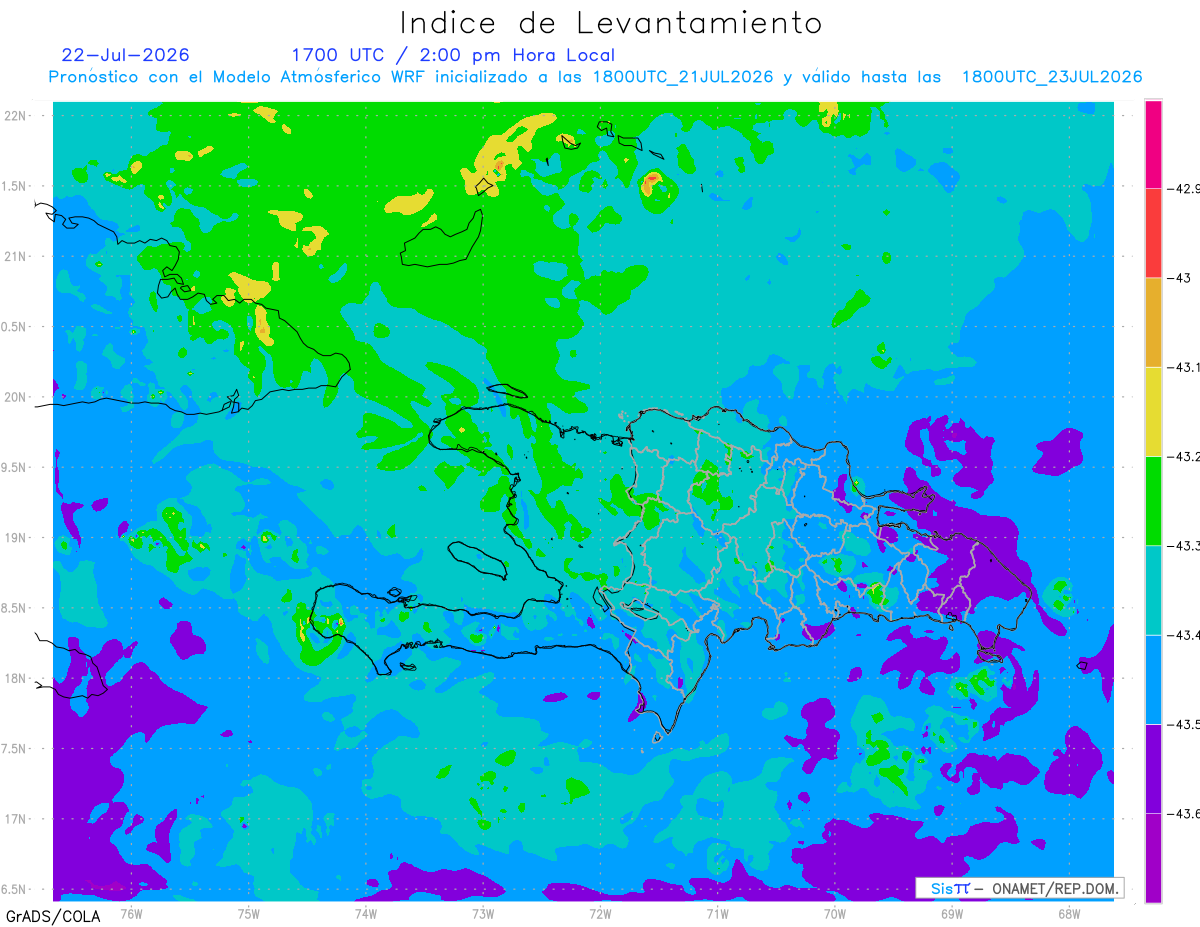1200x927 pixels.
Task: Click the title "Indice de Levantamiento"
Action: [x=611, y=23]
